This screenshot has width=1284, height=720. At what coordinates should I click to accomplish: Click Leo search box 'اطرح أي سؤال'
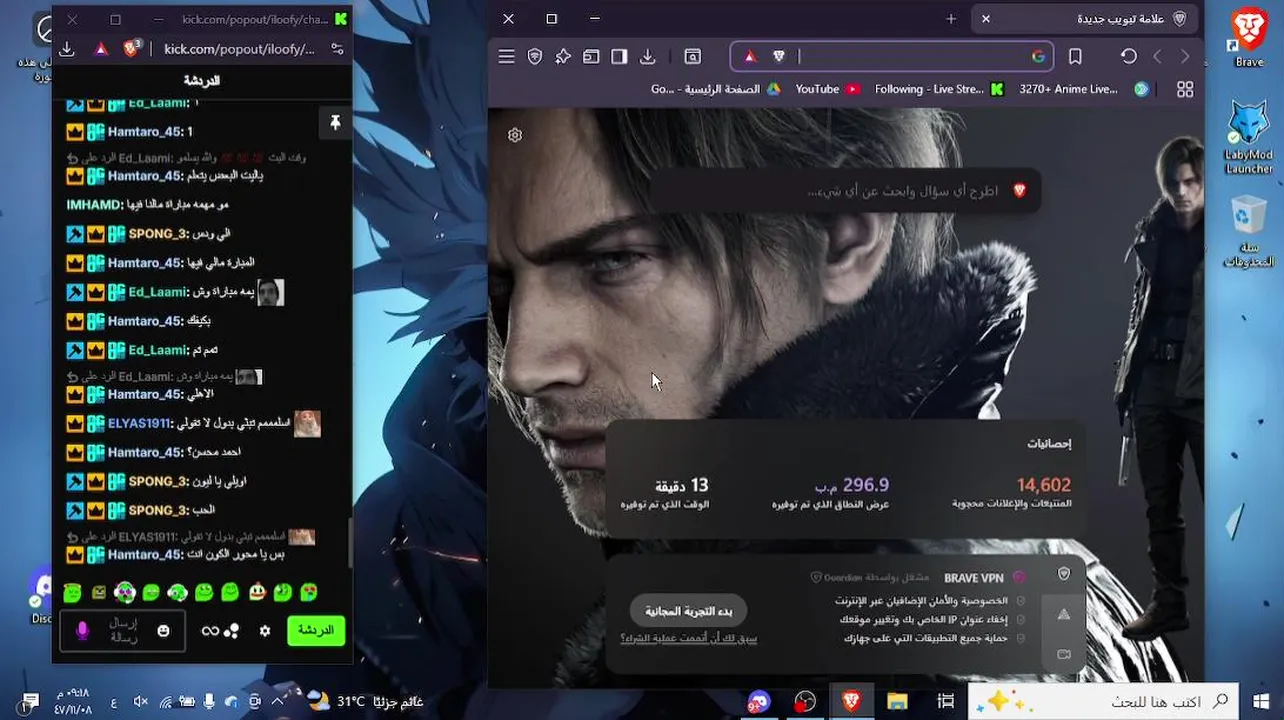[845, 190]
